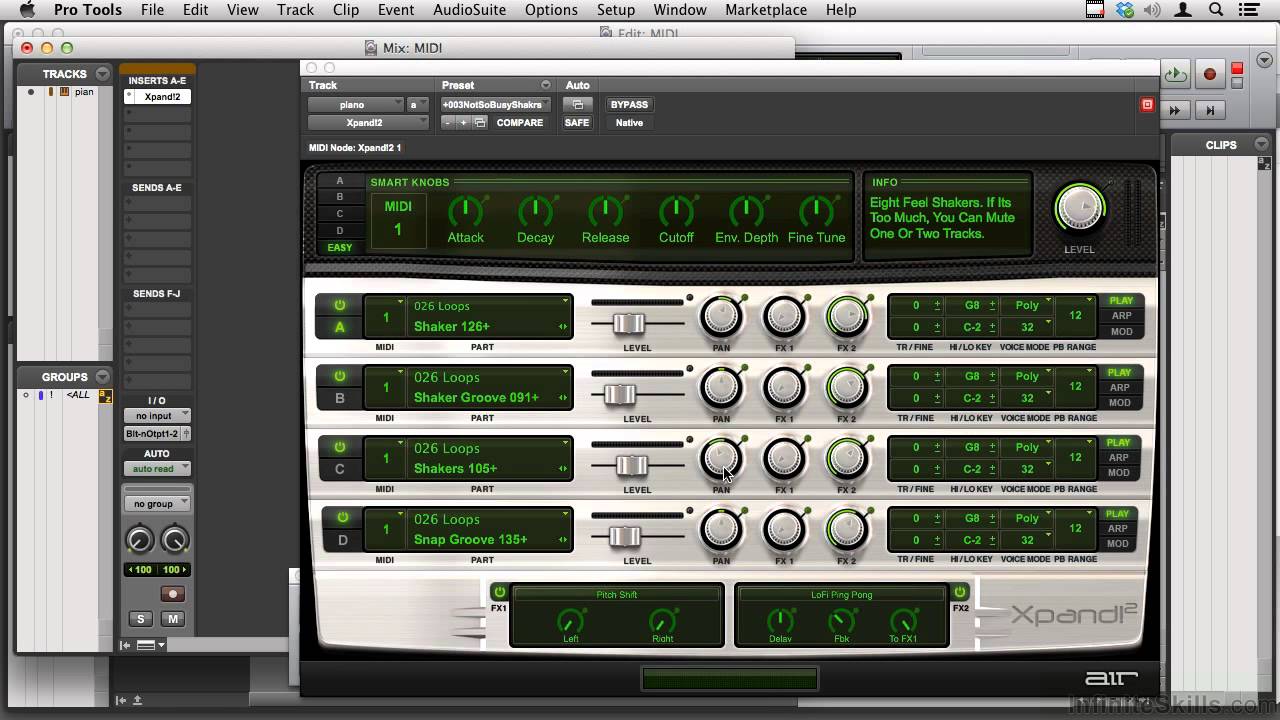
Task: Enable PLAY mode for part A
Action: coord(1121,301)
